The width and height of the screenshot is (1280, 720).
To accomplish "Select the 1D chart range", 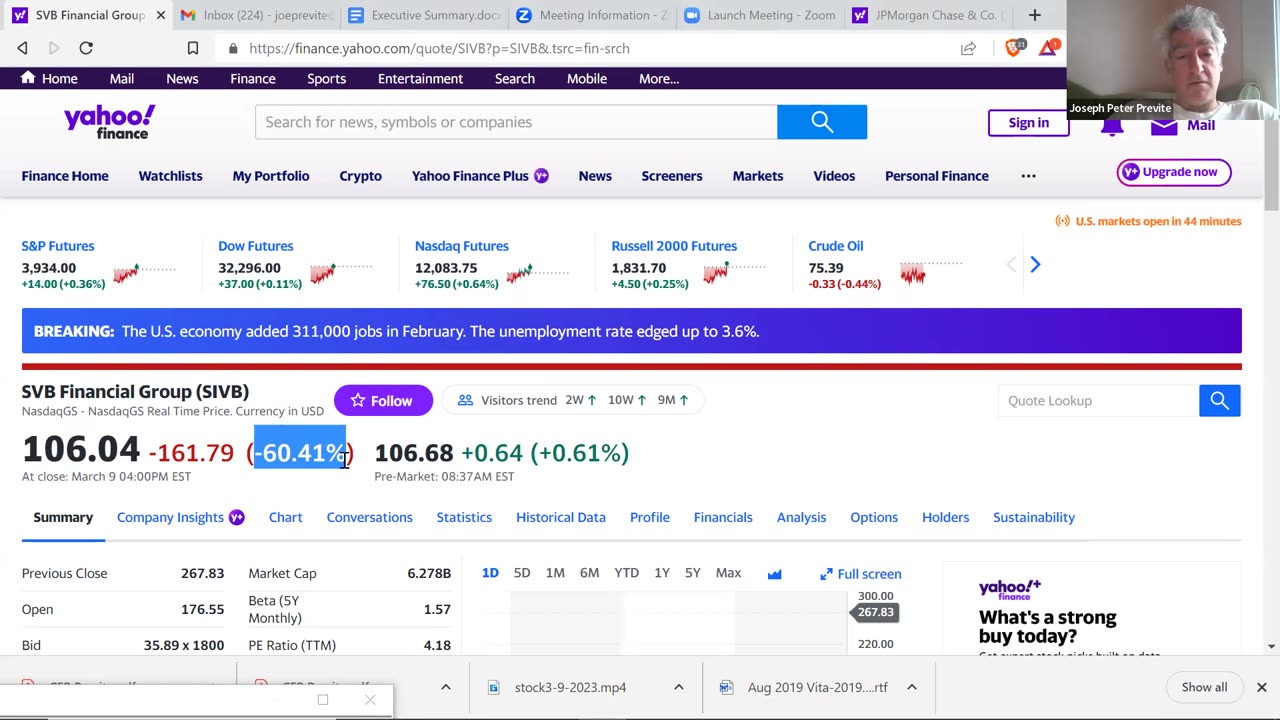I will click(x=490, y=573).
